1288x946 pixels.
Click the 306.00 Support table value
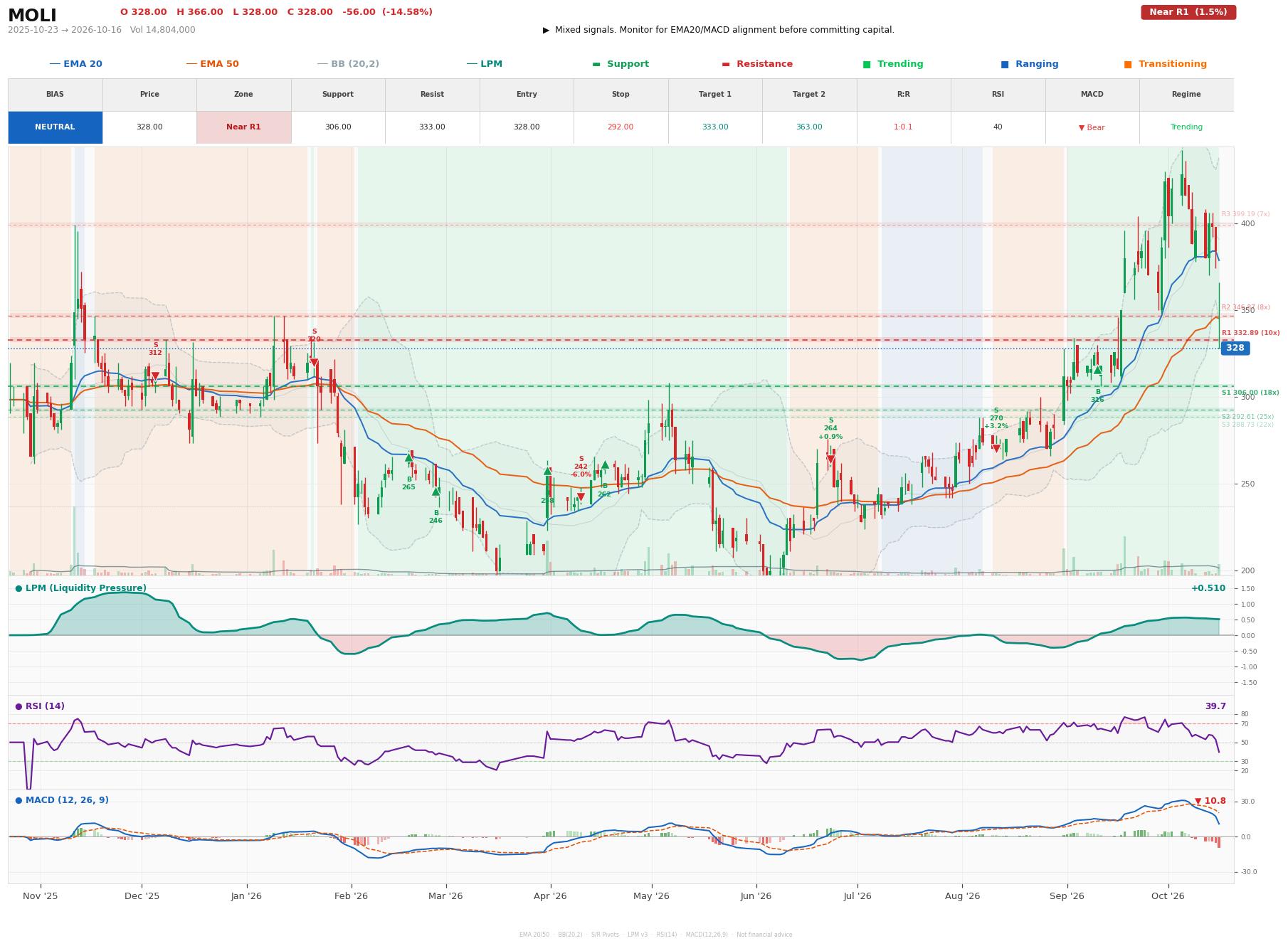338,127
